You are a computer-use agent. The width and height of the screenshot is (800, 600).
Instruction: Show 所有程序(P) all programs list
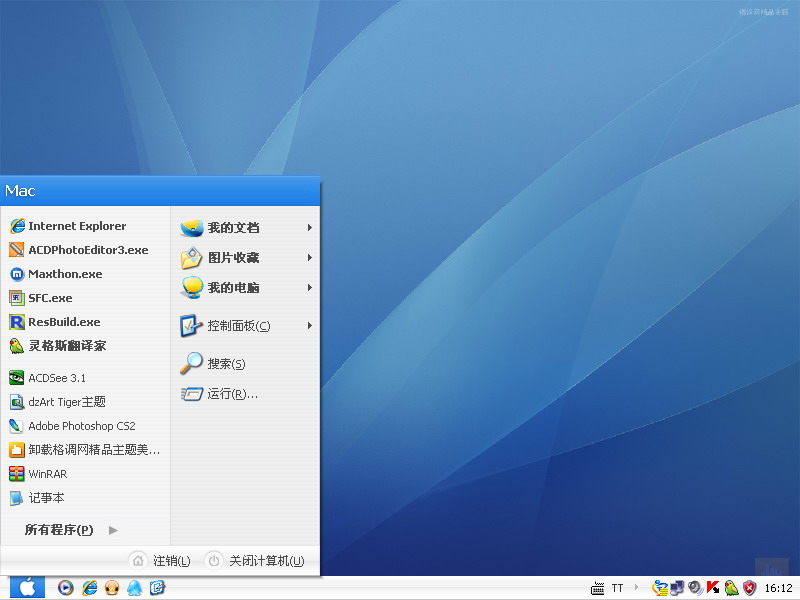(x=71, y=530)
